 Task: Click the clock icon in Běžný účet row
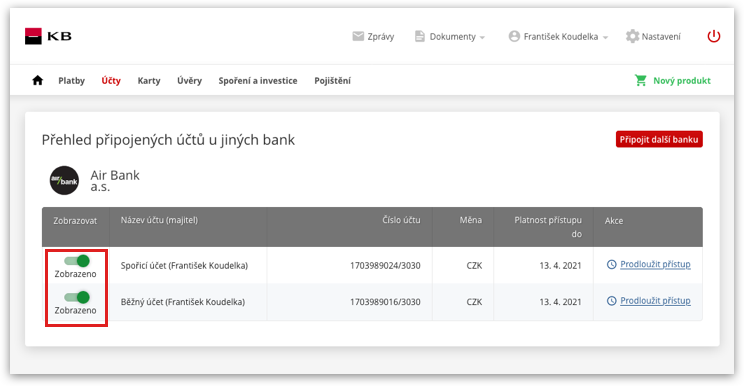(x=612, y=301)
